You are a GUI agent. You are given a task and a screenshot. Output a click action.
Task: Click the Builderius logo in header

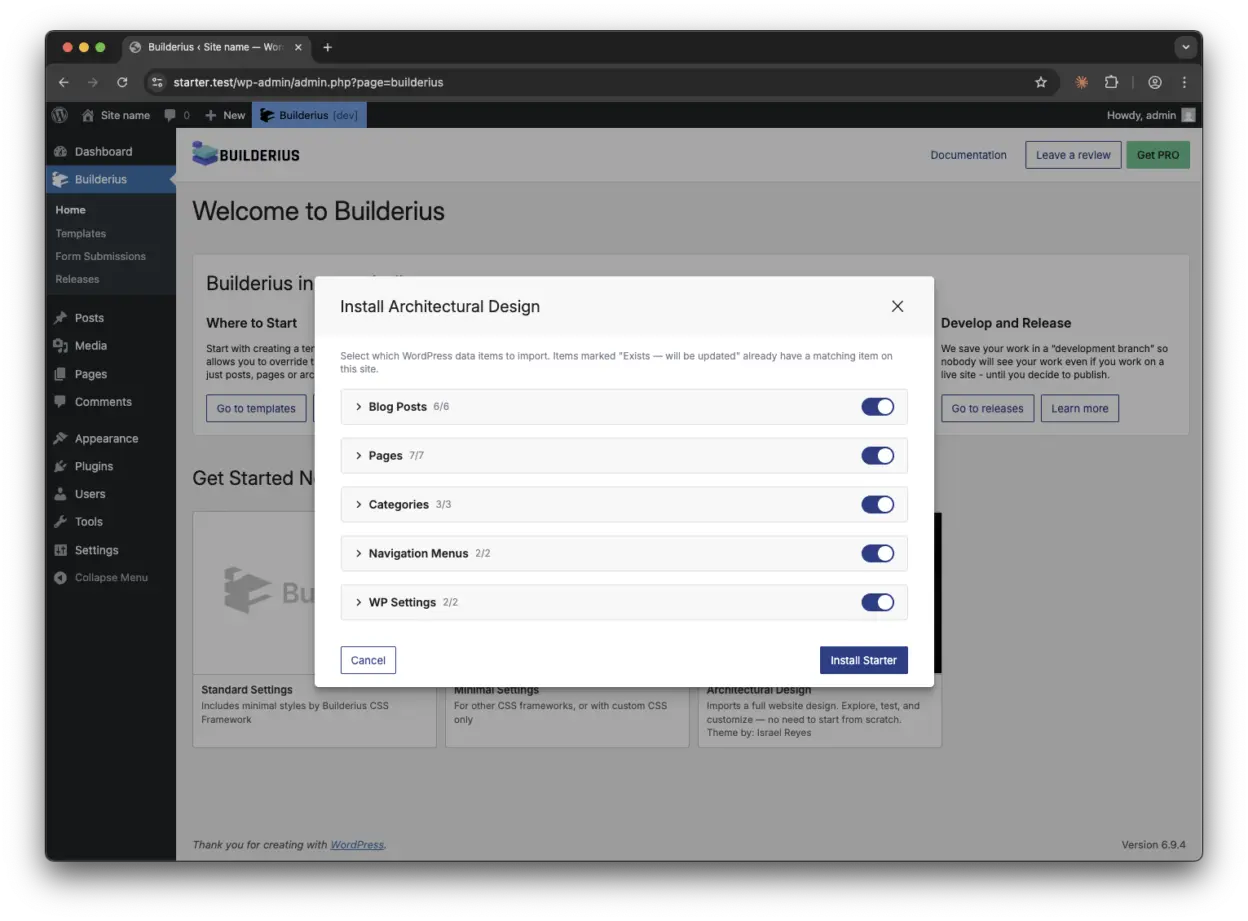coord(246,154)
